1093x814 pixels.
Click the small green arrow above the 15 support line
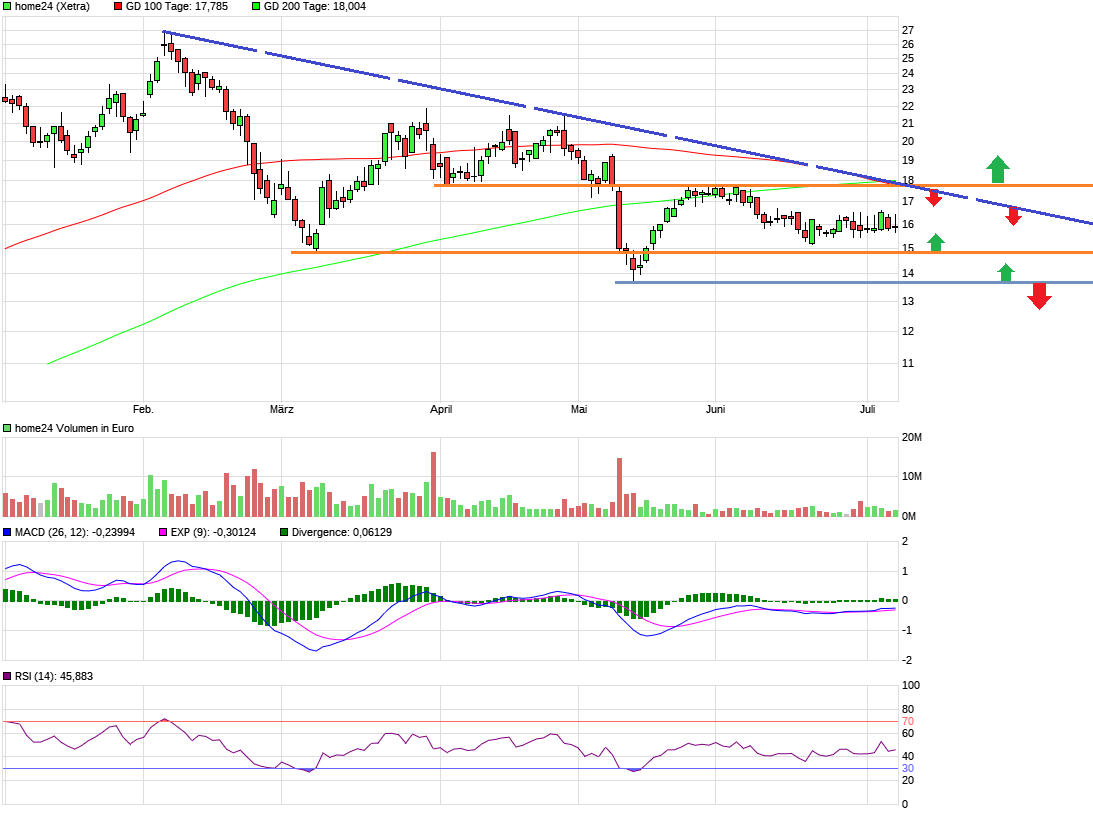pos(935,241)
